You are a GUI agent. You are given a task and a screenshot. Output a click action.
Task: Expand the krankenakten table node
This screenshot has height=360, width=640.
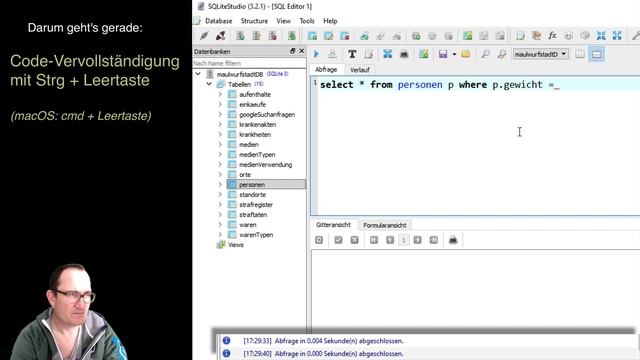[220, 124]
